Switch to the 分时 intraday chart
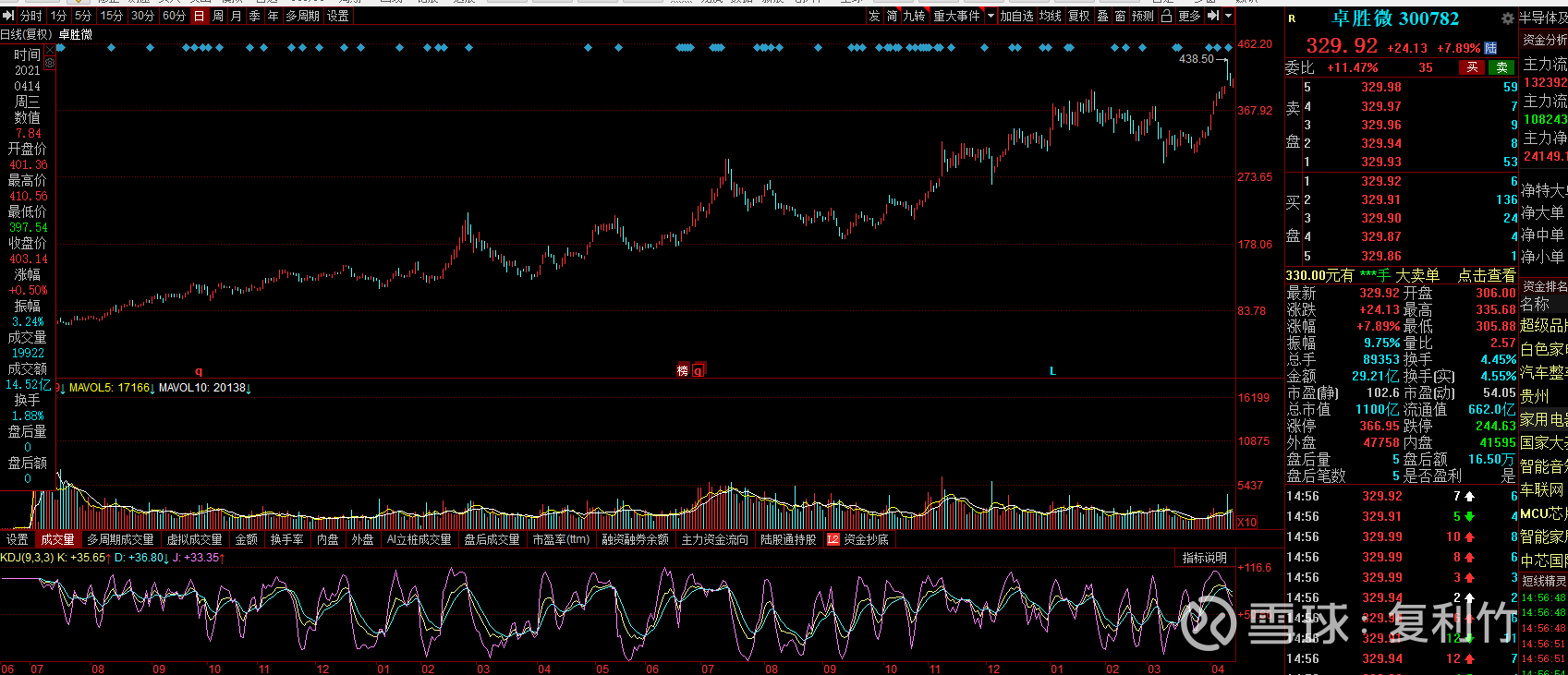Viewport: 1568px width, 675px height. click(x=30, y=16)
